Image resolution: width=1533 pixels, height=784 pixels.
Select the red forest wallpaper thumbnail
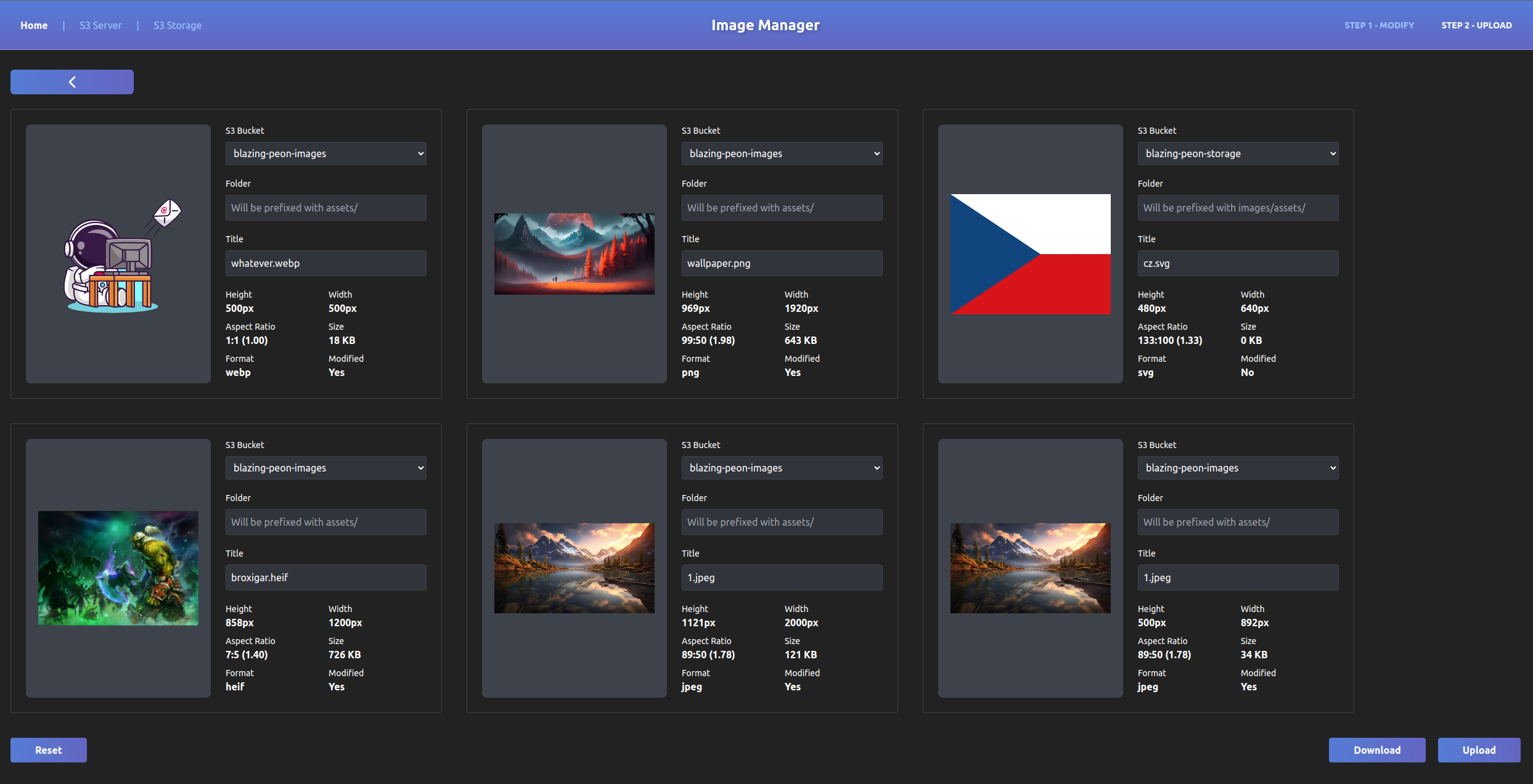(x=574, y=254)
